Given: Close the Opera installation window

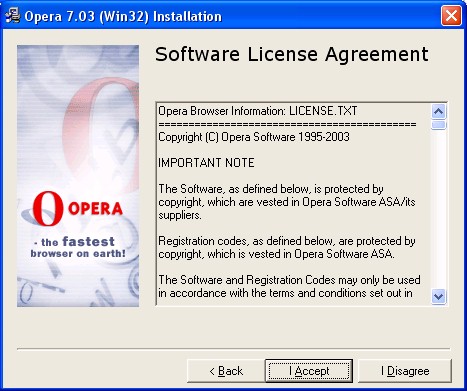Looking at the screenshot, I should click(451, 15).
